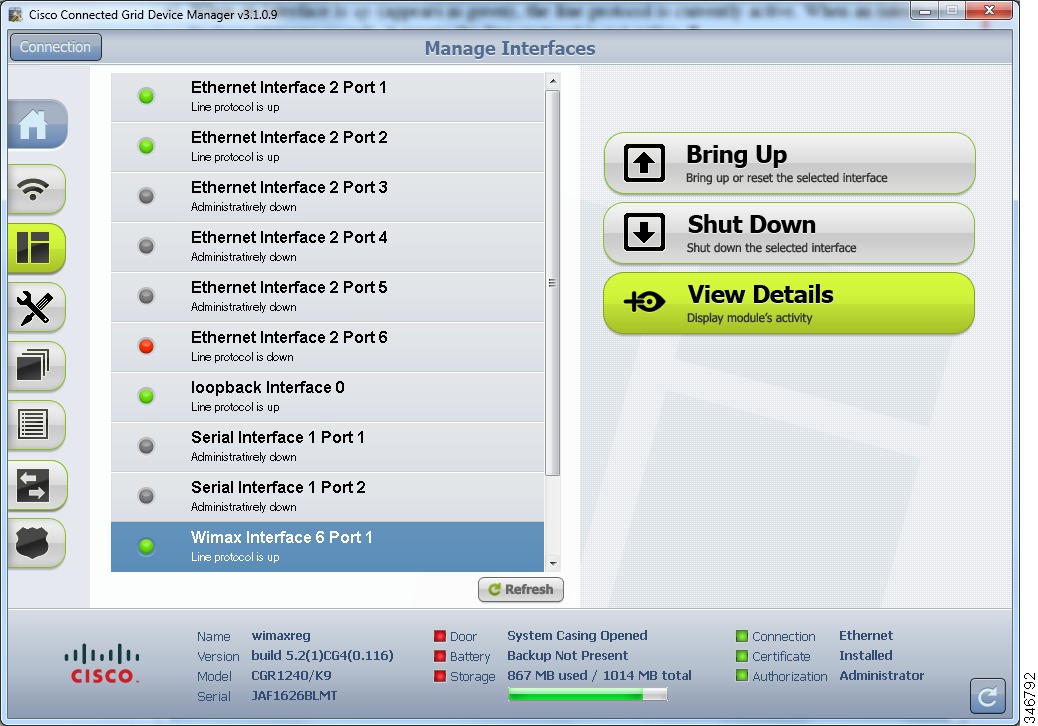Select Ethernet Interface 2 Port 3 row

pyautogui.click(x=328, y=197)
